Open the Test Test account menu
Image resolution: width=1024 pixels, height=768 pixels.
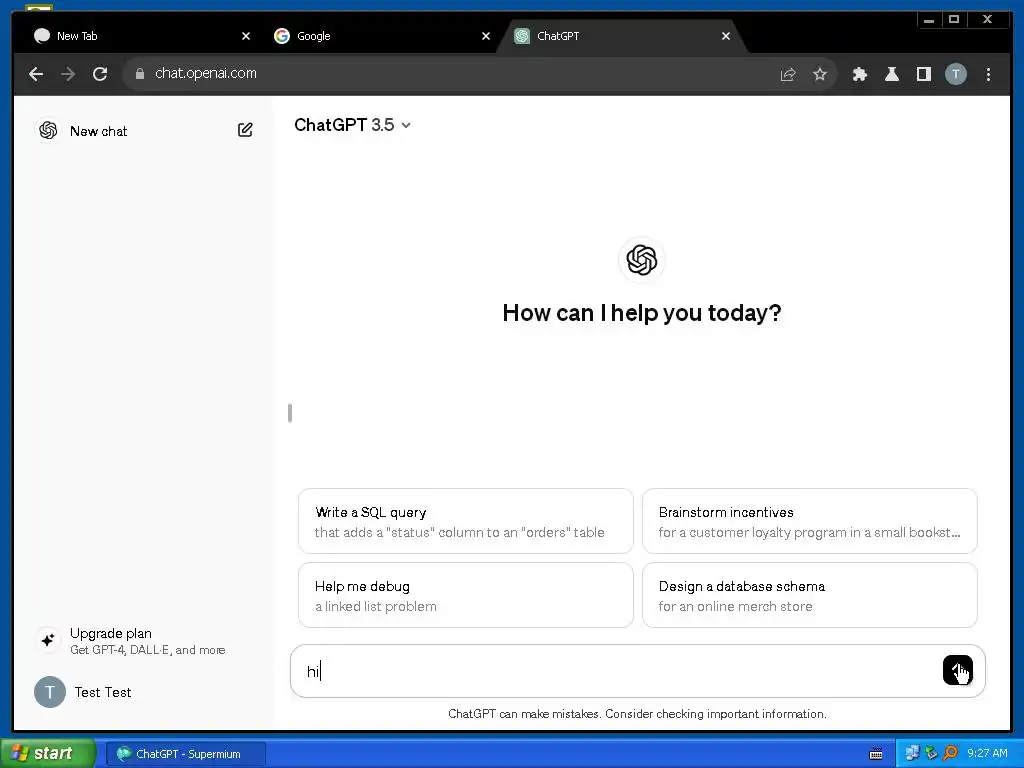tap(144, 692)
